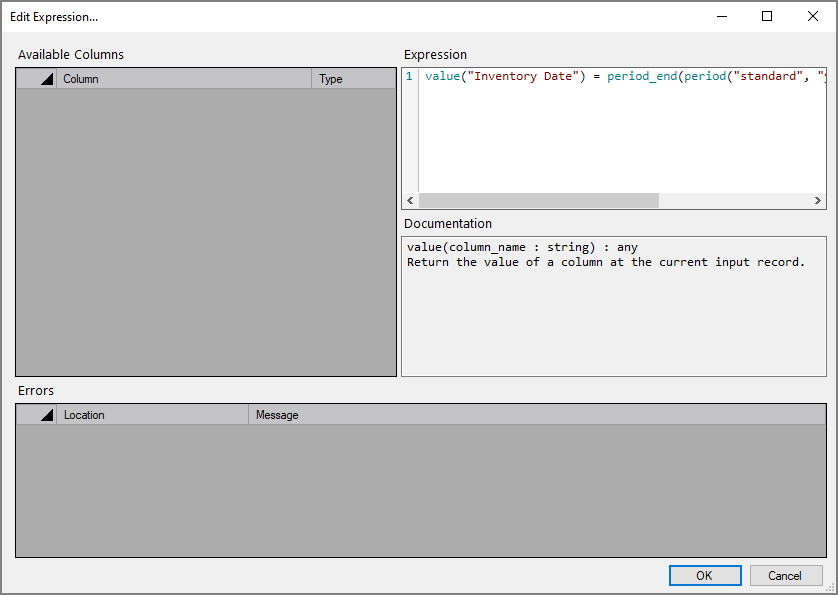838x595 pixels.
Task: Click the minimize icon on the title bar
Action: [x=722, y=16]
